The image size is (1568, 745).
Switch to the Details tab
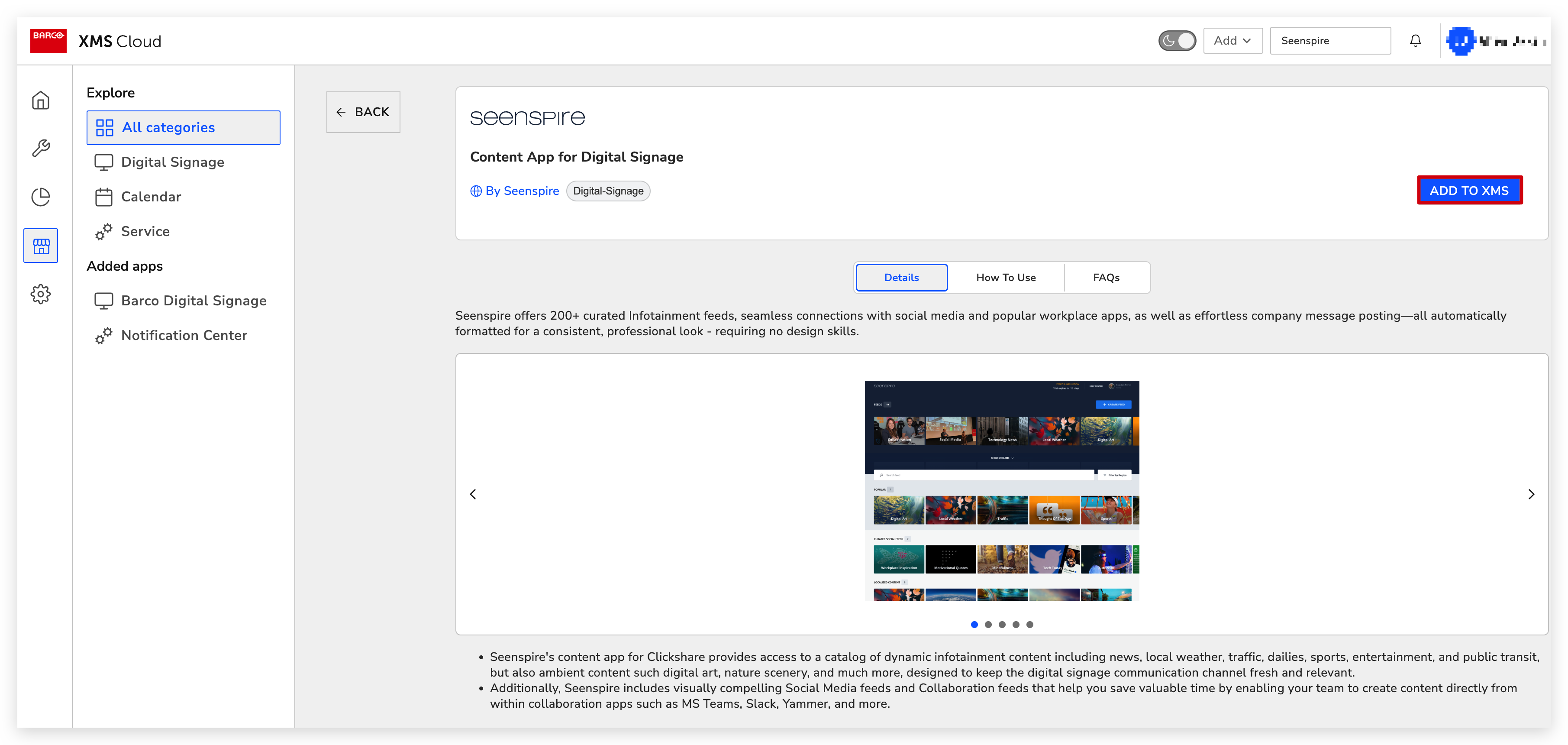[x=901, y=278]
